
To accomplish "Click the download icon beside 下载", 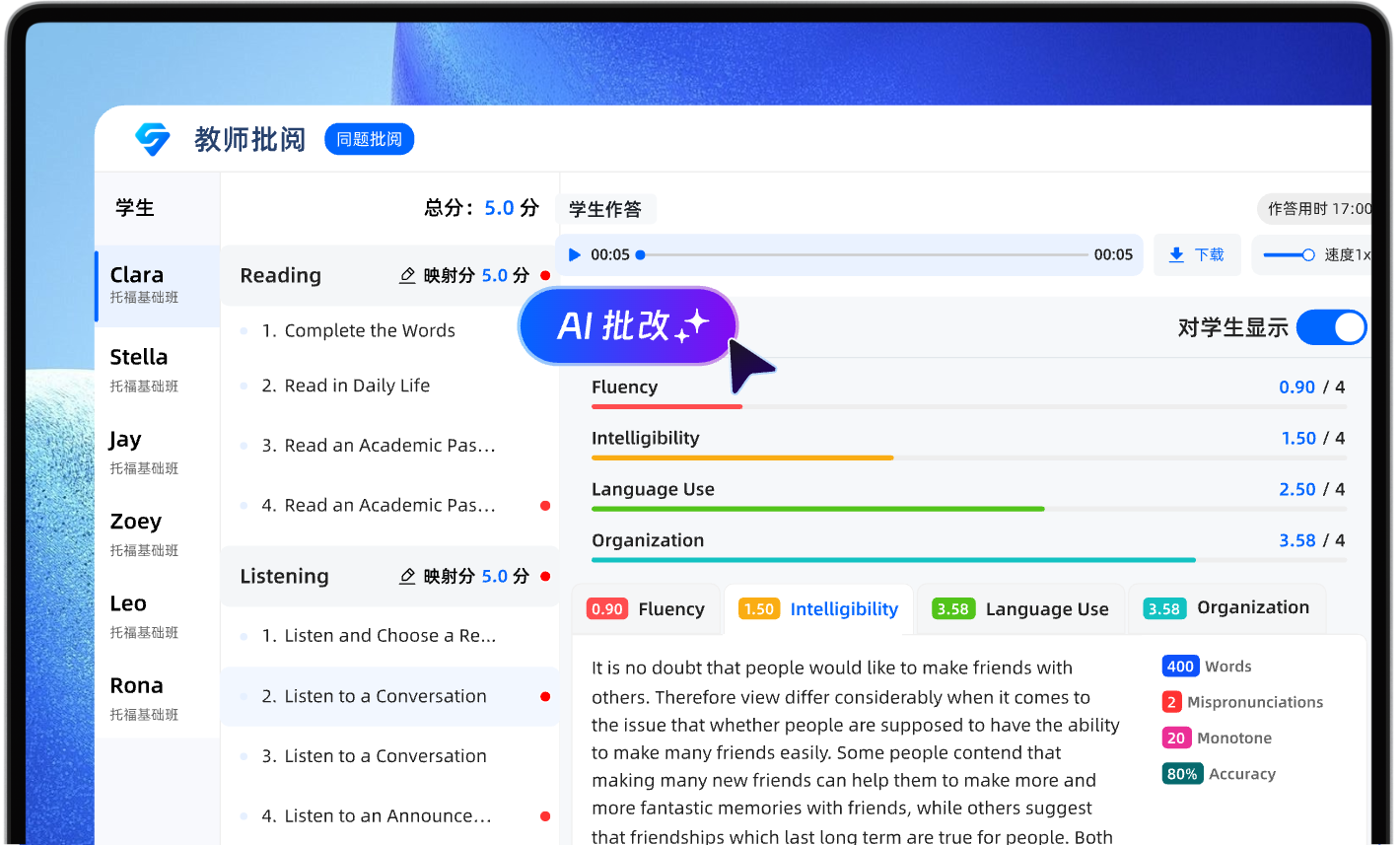I will [x=1176, y=255].
